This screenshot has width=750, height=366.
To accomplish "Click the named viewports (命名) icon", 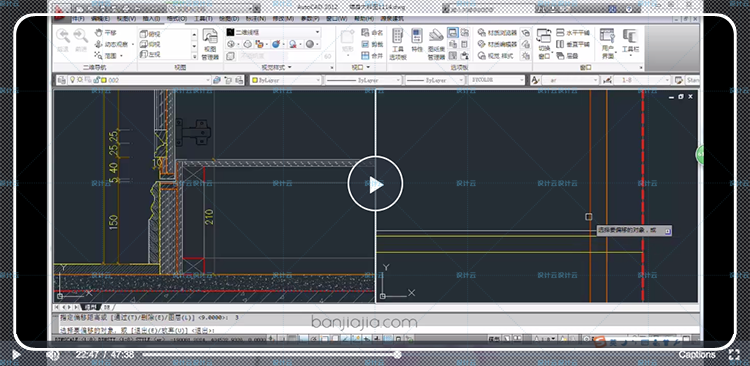I will [x=372, y=33].
